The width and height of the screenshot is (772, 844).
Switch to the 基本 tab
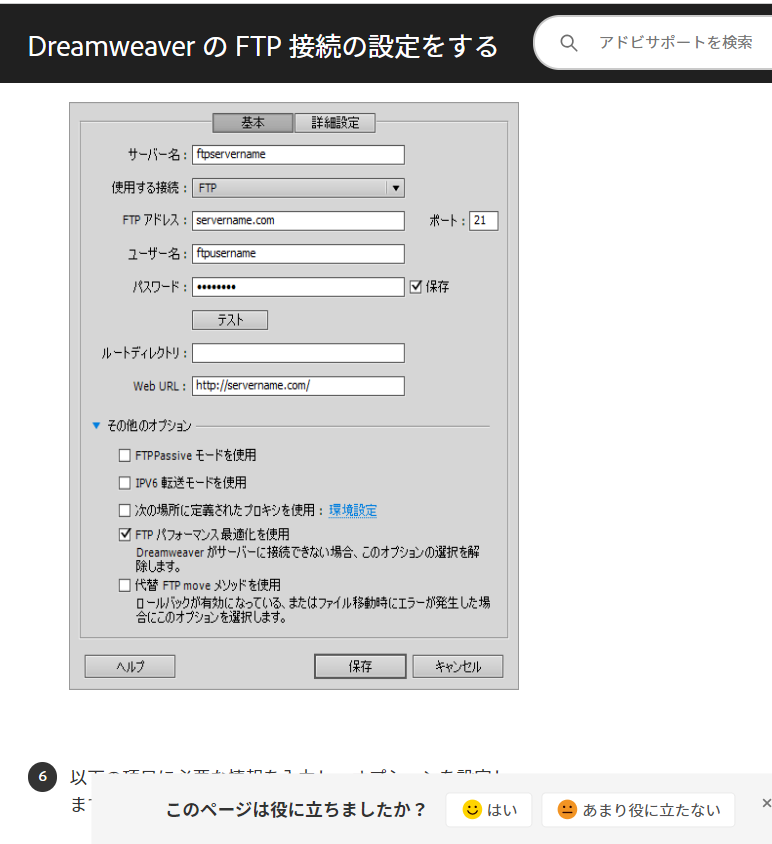point(253,123)
